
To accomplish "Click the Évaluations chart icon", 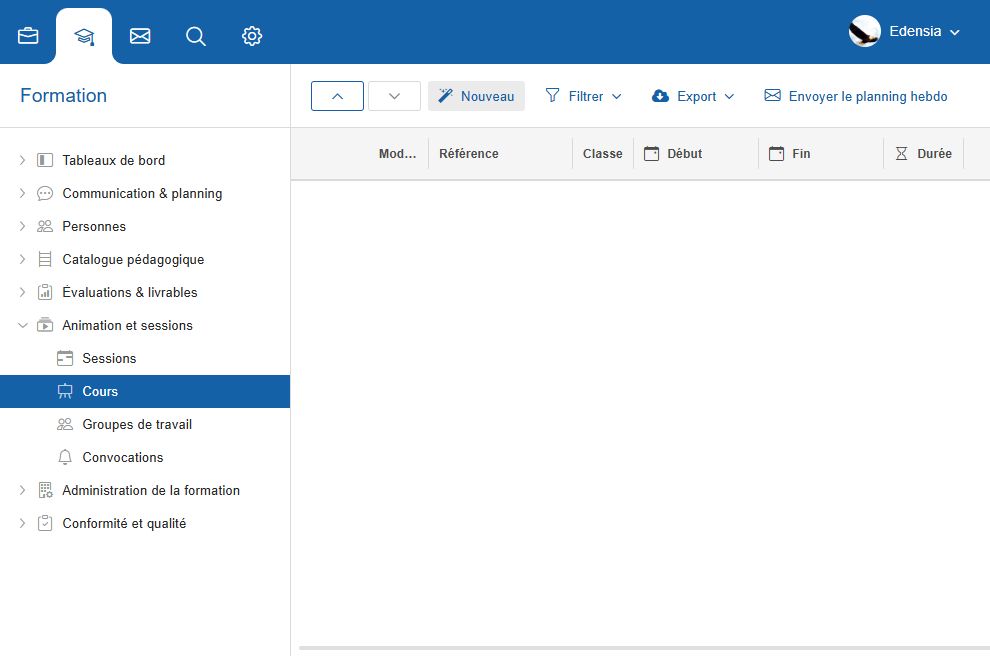I will pyautogui.click(x=45, y=292).
